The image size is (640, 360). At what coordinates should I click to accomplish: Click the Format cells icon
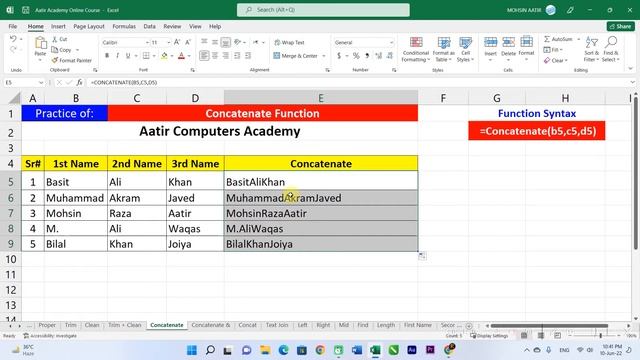click(526, 42)
